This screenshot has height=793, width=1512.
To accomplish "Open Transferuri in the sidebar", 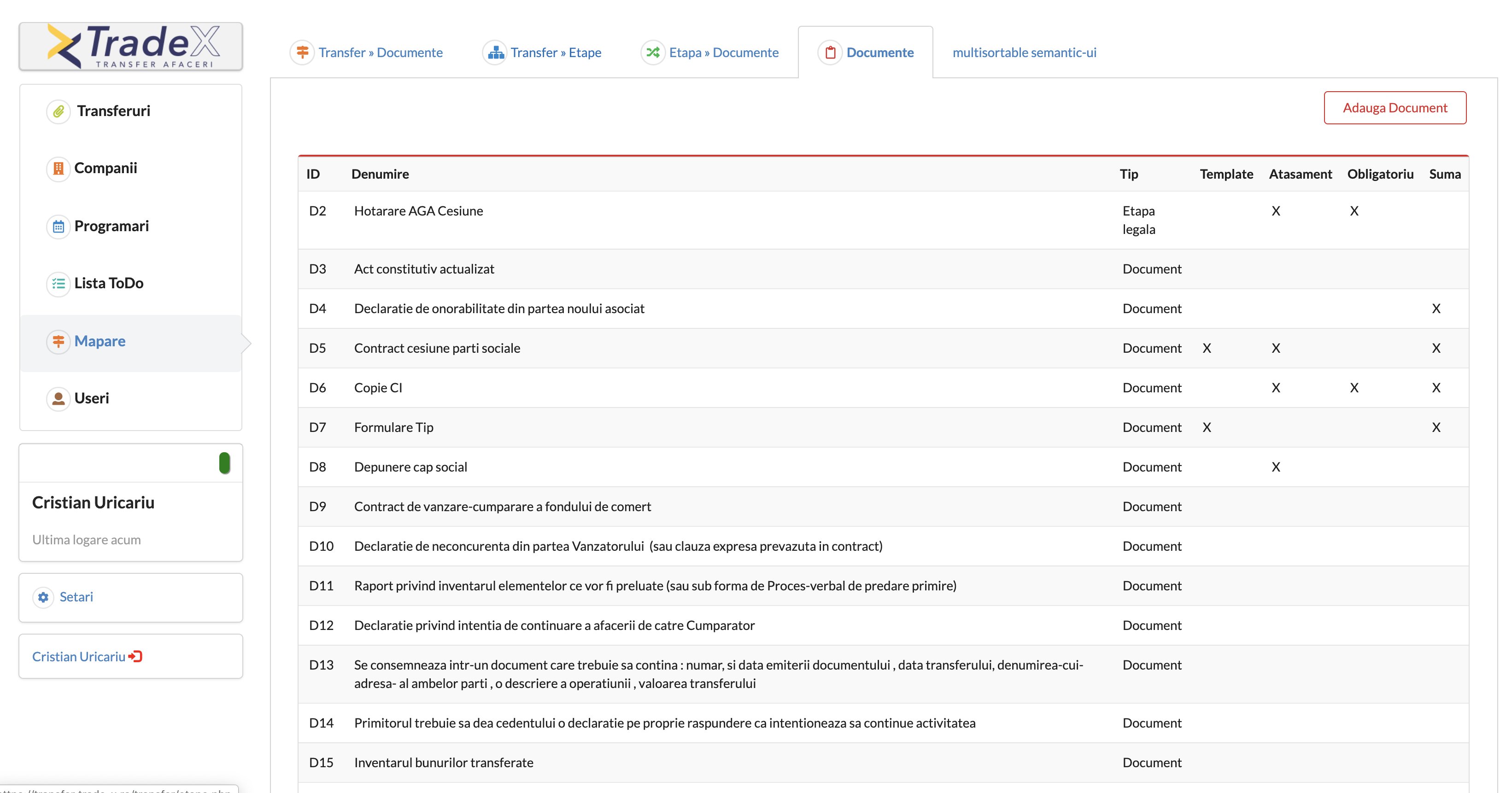I will coord(131,111).
